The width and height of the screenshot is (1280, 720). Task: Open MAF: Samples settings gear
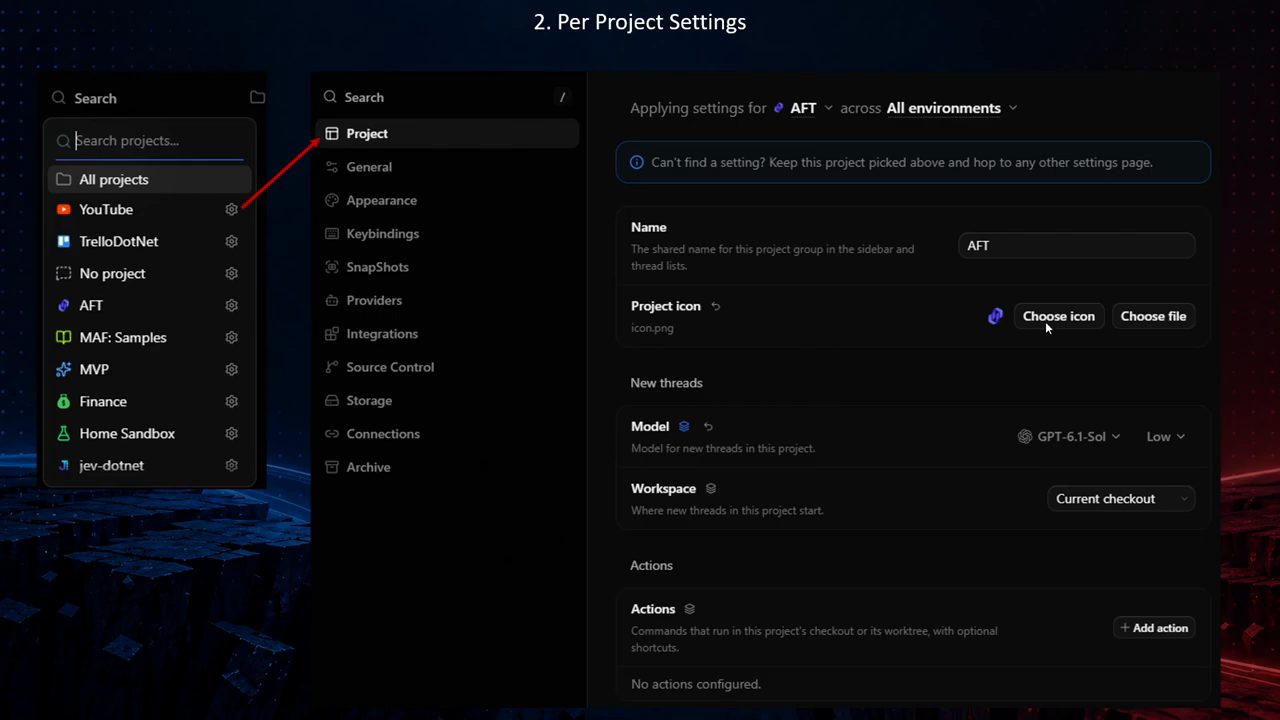pos(231,337)
